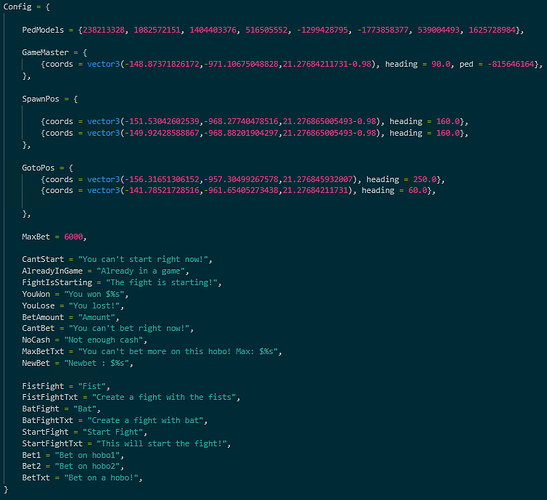This screenshot has width=547, height=500.
Task: Click the string "You can't start right now!"
Action: pos(143,259)
